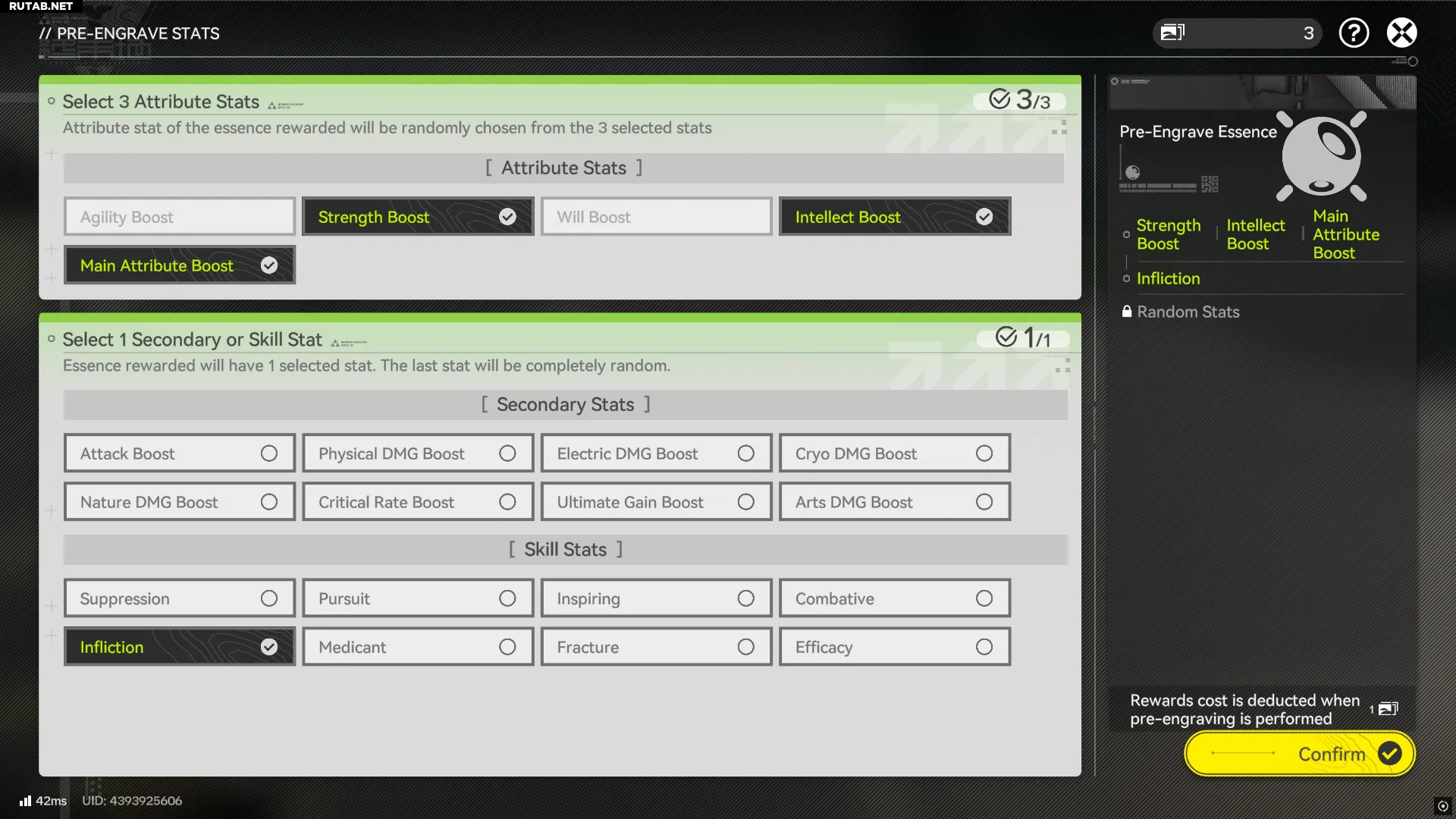Uncheck the Intellect Boost attribute

point(894,217)
